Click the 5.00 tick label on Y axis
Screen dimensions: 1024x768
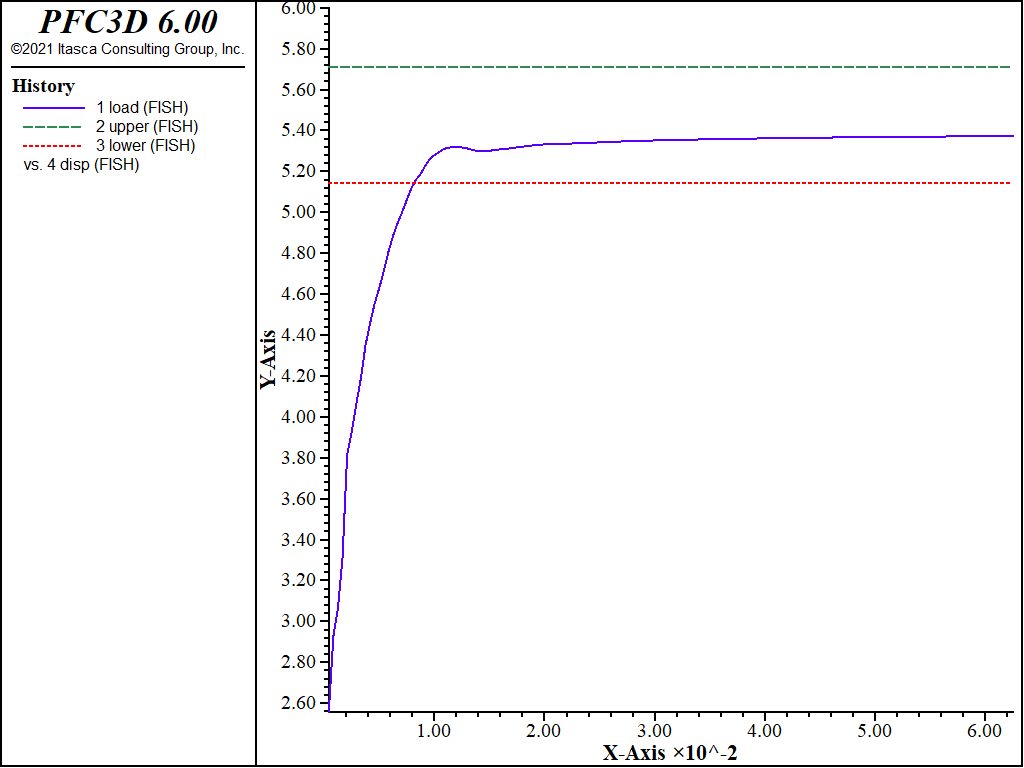click(x=298, y=212)
